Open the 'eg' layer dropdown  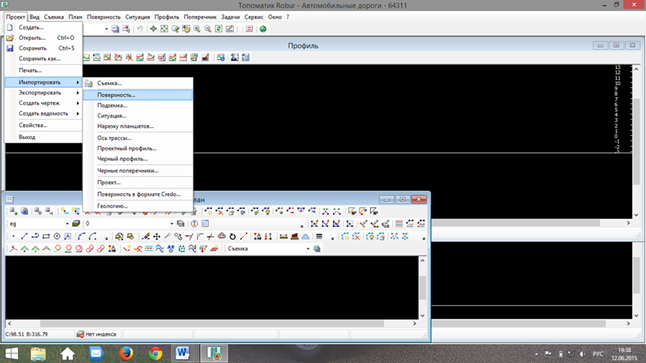(67, 224)
